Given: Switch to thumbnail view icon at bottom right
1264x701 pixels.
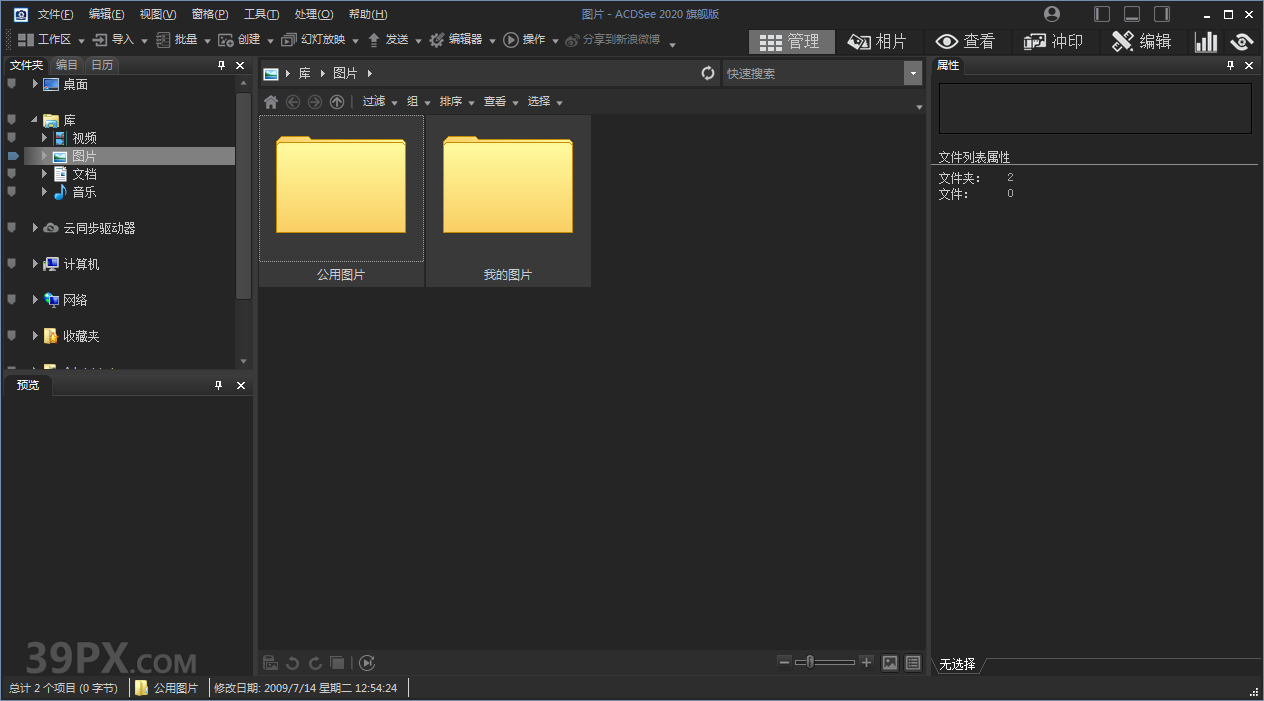Looking at the screenshot, I should pos(890,663).
